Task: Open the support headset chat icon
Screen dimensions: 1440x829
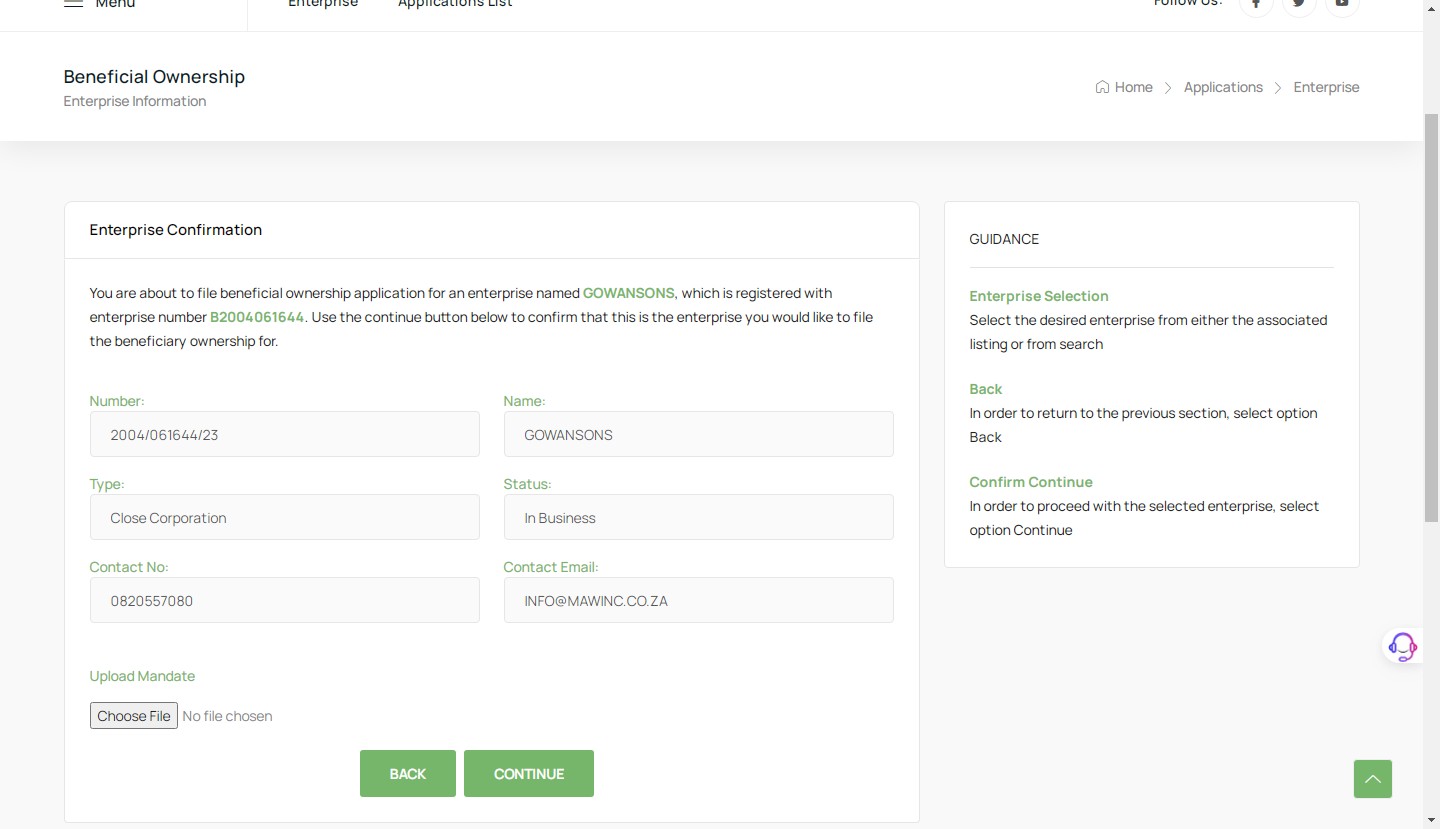Action: pos(1402,646)
